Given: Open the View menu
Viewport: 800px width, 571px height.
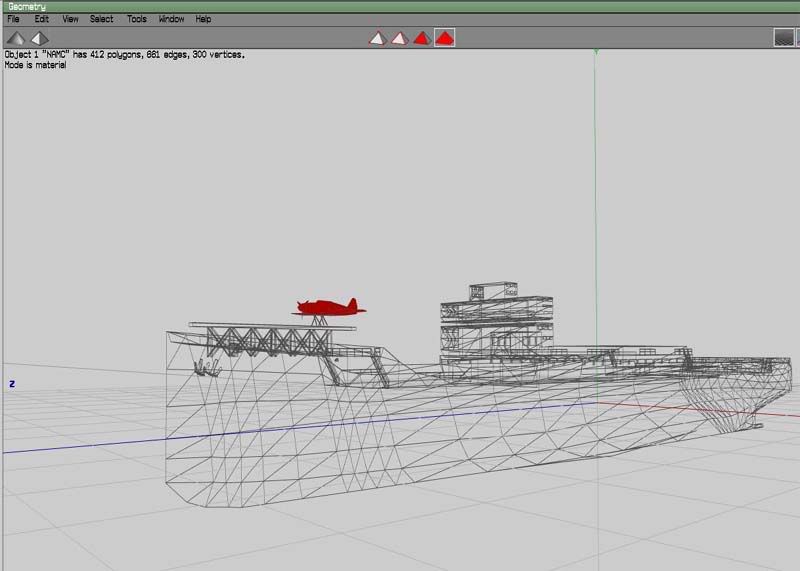Looking at the screenshot, I should (x=70, y=19).
